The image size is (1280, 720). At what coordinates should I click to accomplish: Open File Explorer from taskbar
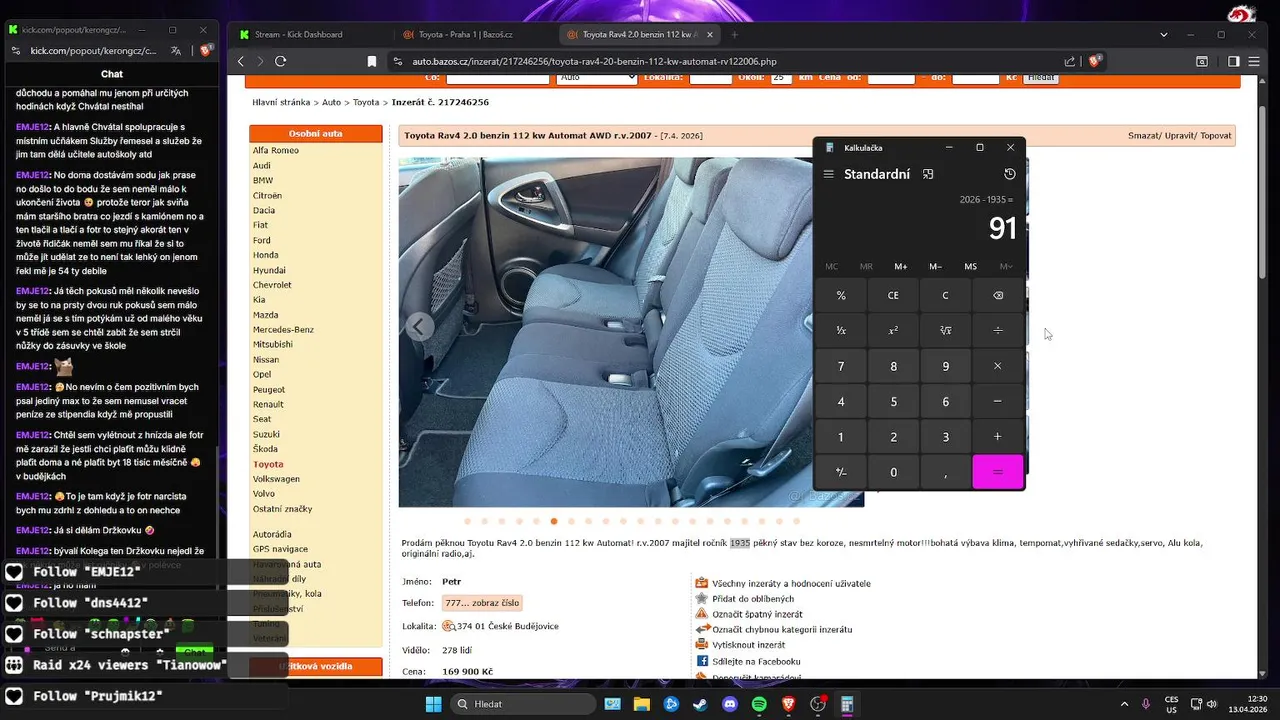pos(641,704)
